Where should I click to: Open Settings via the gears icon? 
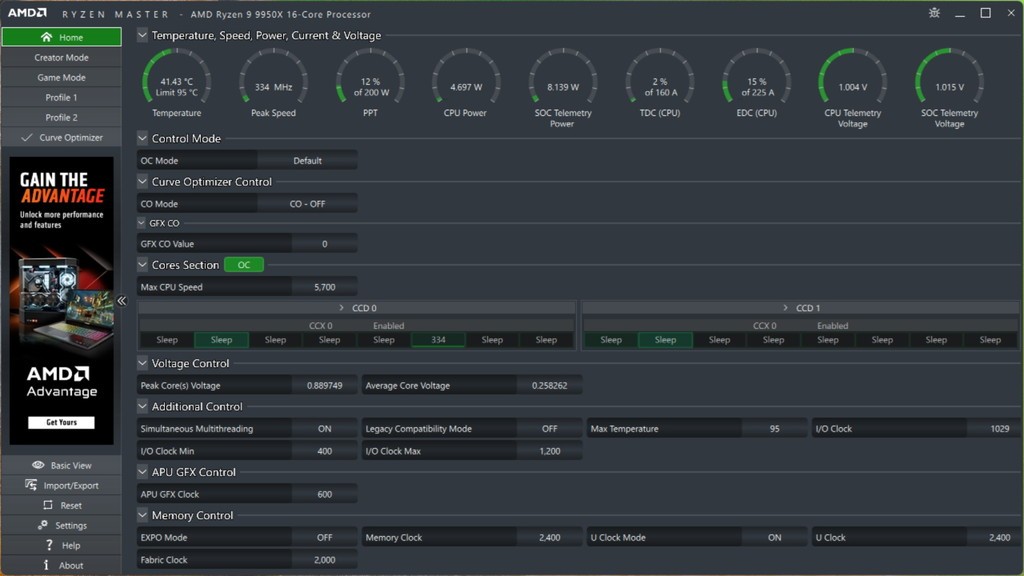pyautogui.click(x=42, y=525)
